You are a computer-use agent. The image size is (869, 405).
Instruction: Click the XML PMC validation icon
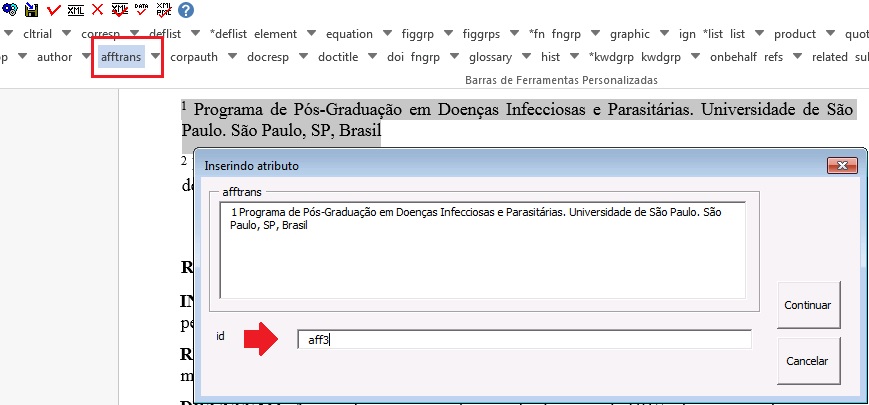tap(163, 9)
